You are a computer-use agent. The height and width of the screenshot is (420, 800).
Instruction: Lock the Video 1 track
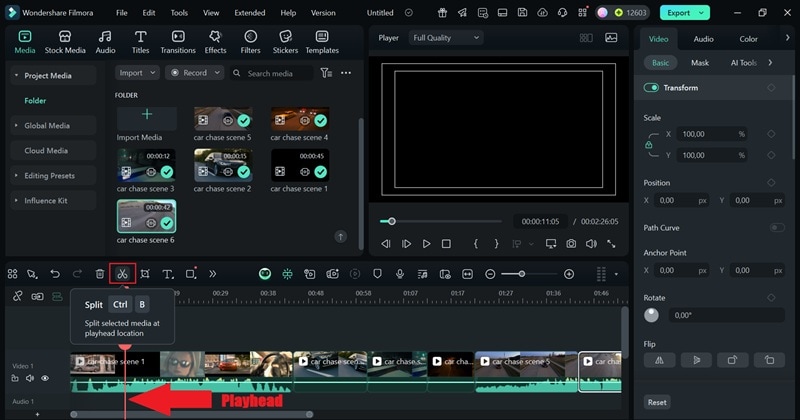point(15,378)
